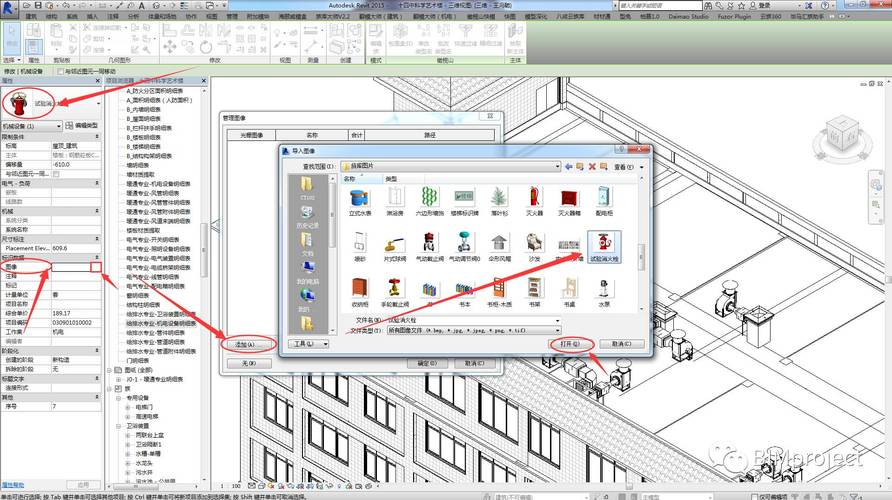892x500 pixels.
Task: Select the 六边形墙饰 image file
Action: (x=430, y=202)
